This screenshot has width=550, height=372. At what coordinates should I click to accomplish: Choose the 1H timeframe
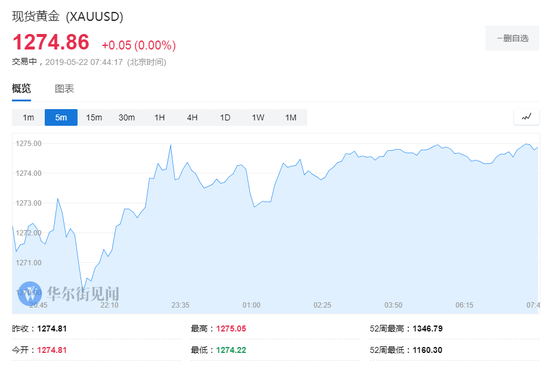[x=160, y=117]
